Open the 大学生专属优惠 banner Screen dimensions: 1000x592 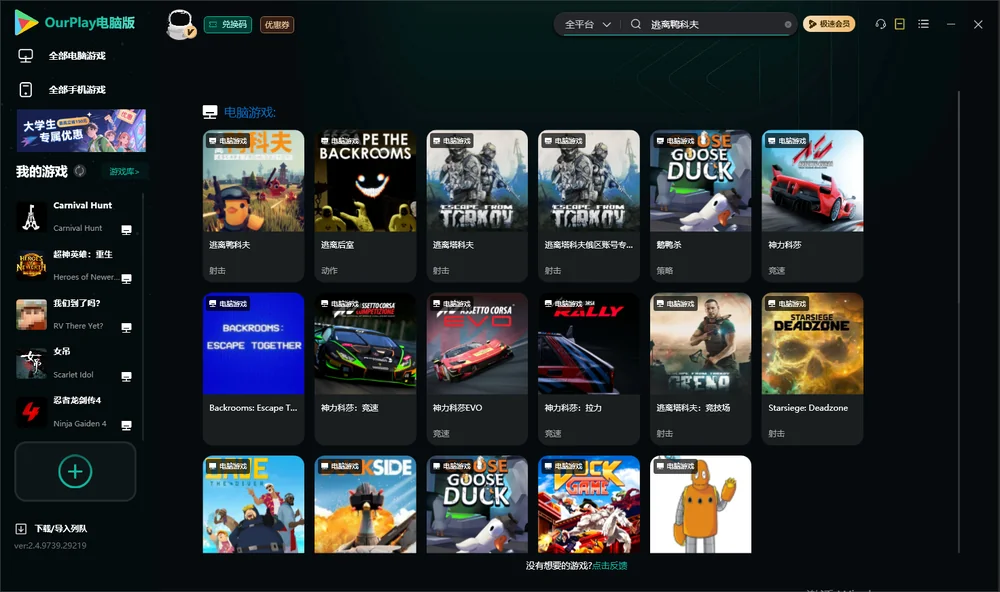pyautogui.click(x=82, y=131)
